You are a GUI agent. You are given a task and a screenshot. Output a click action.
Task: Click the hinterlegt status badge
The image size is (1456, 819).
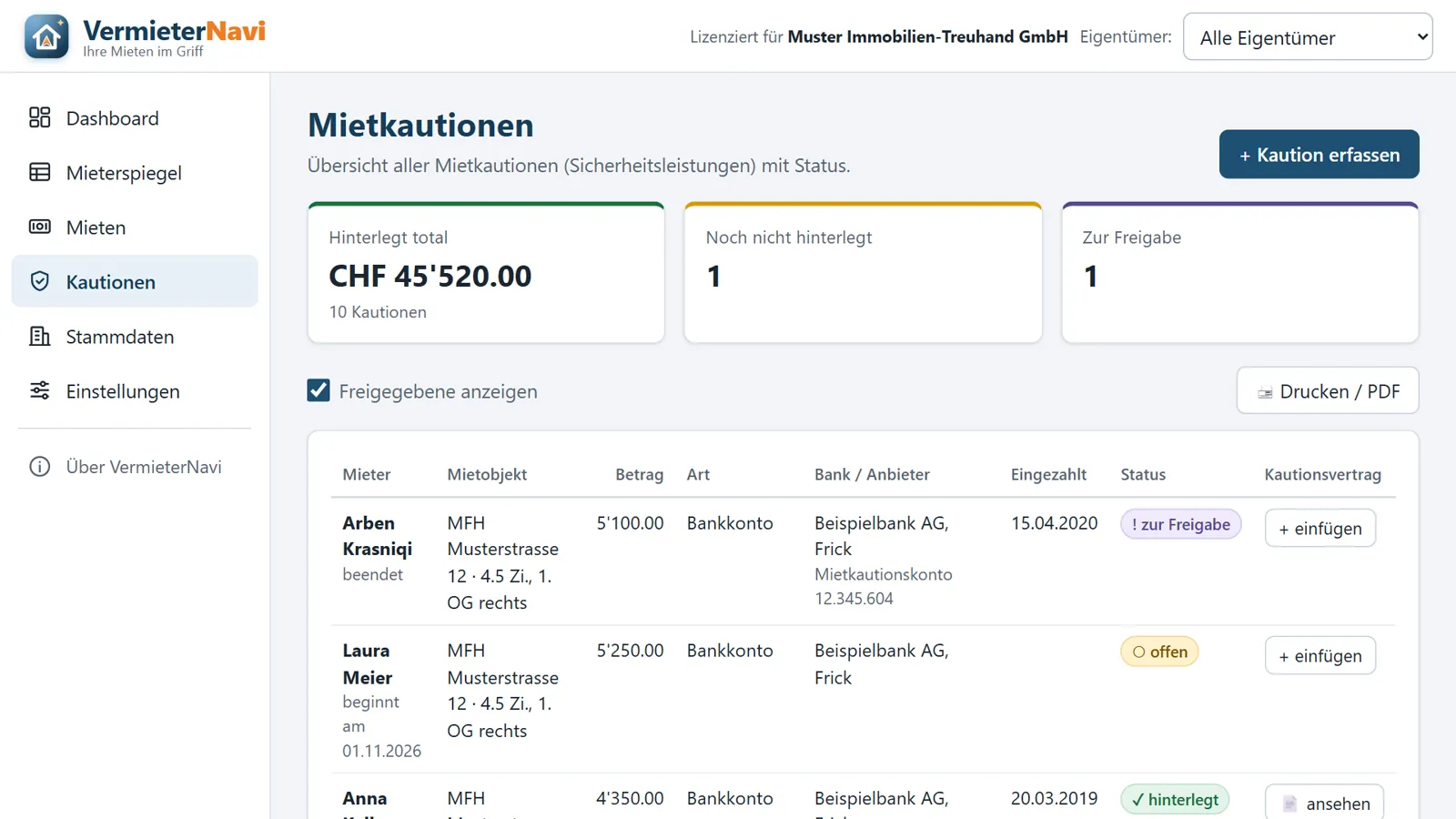click(1175, 800)
